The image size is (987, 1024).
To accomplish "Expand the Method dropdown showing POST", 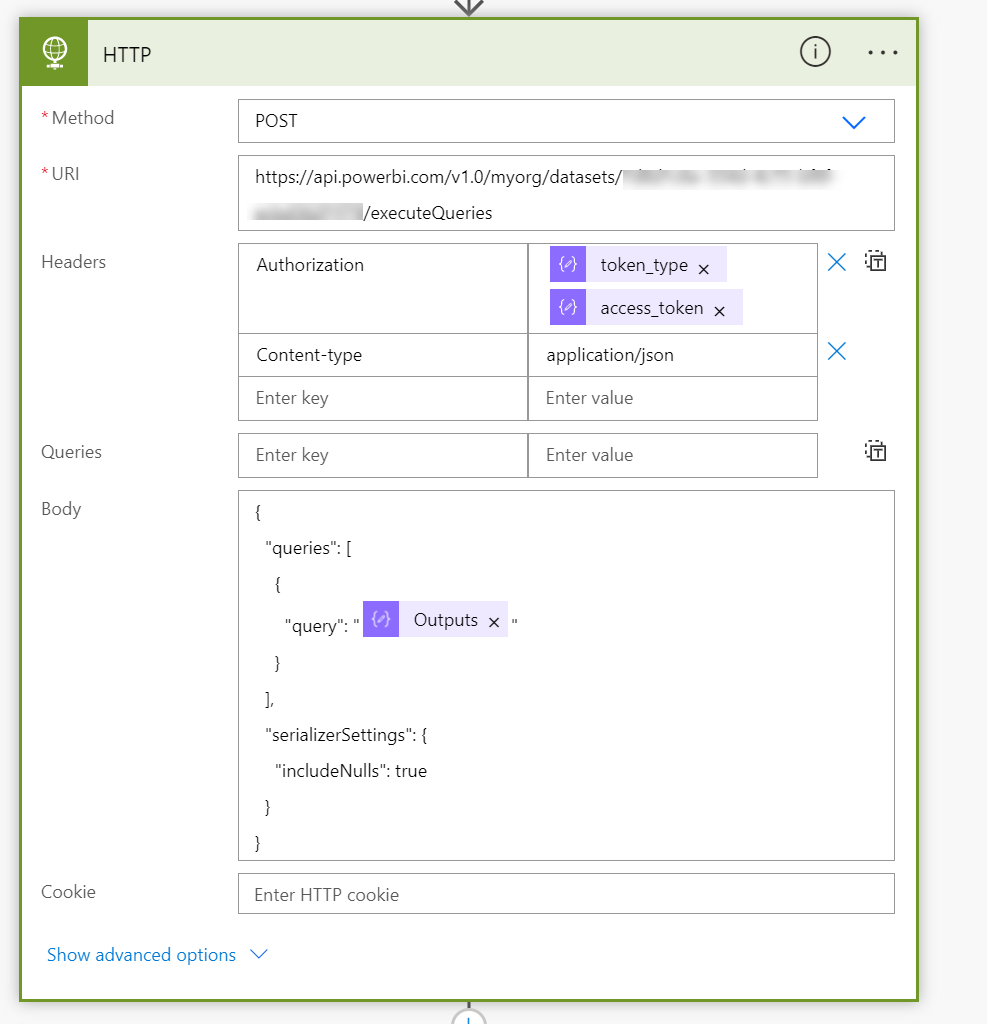I will click(x=853, y=122).
